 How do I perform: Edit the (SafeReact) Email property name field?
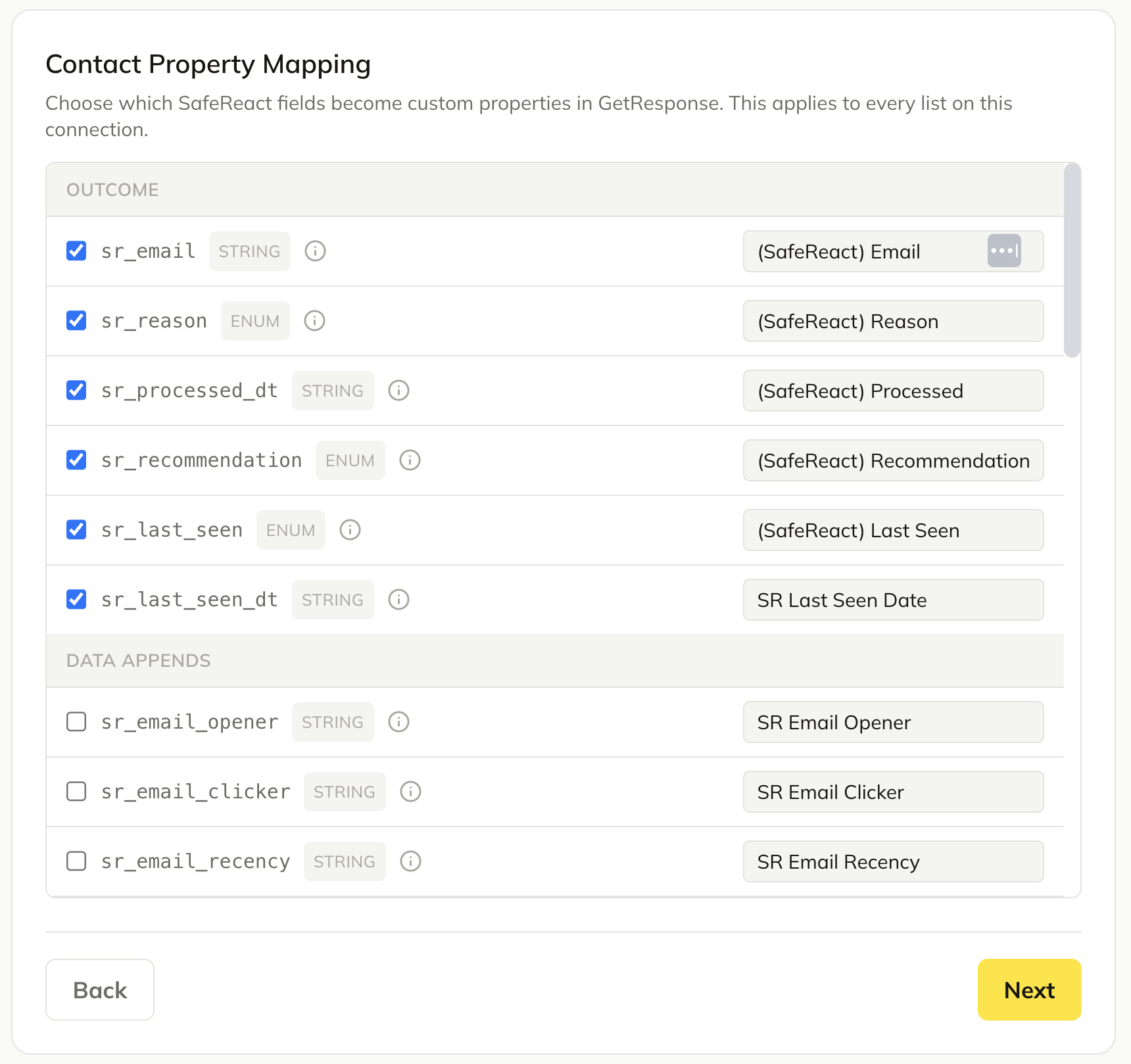coord(893,251)
